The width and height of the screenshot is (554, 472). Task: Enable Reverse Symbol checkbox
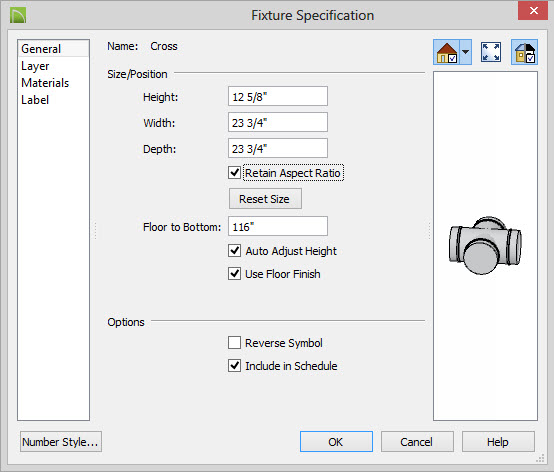pos(234,343)
